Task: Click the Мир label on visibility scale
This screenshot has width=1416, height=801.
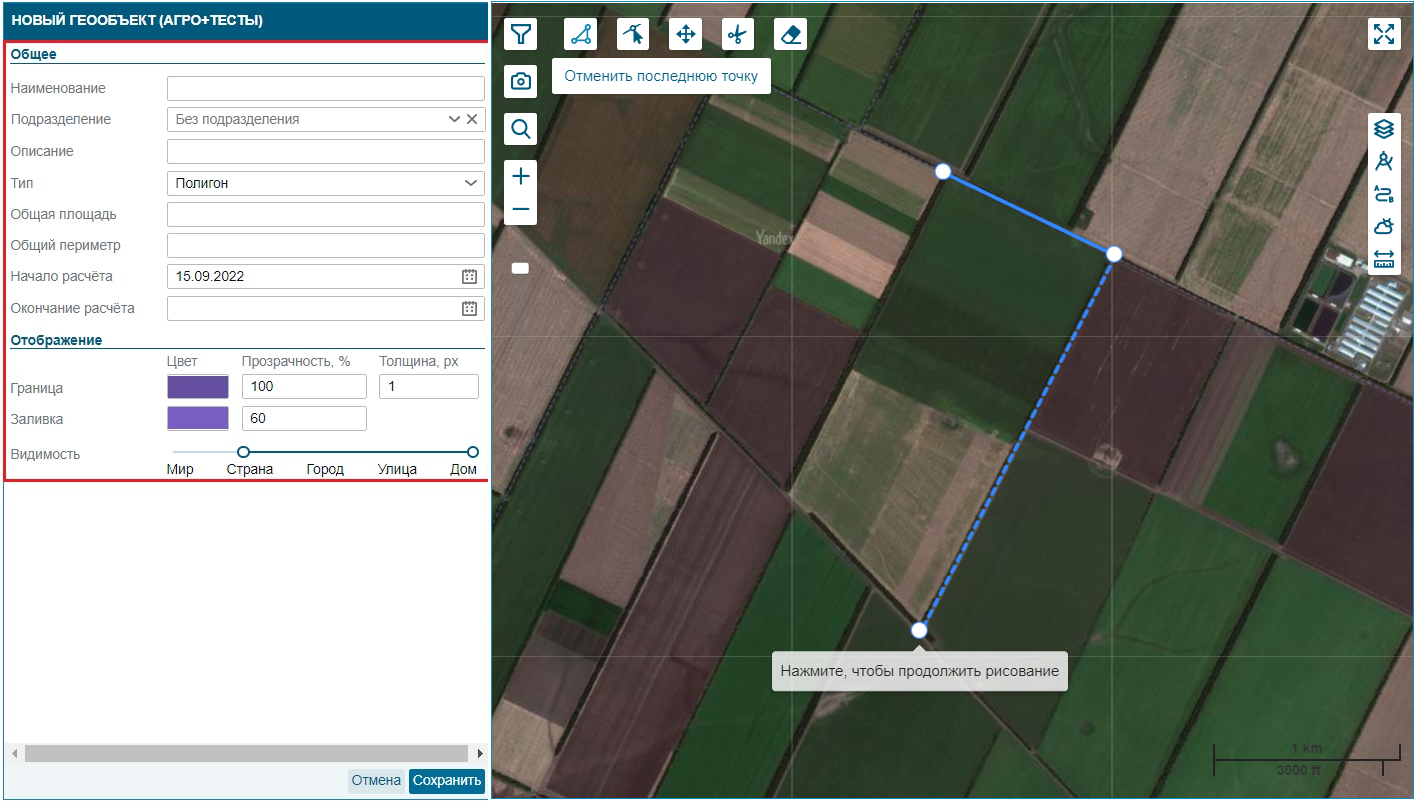Action: pyautogui.click(x=180, y=469)
